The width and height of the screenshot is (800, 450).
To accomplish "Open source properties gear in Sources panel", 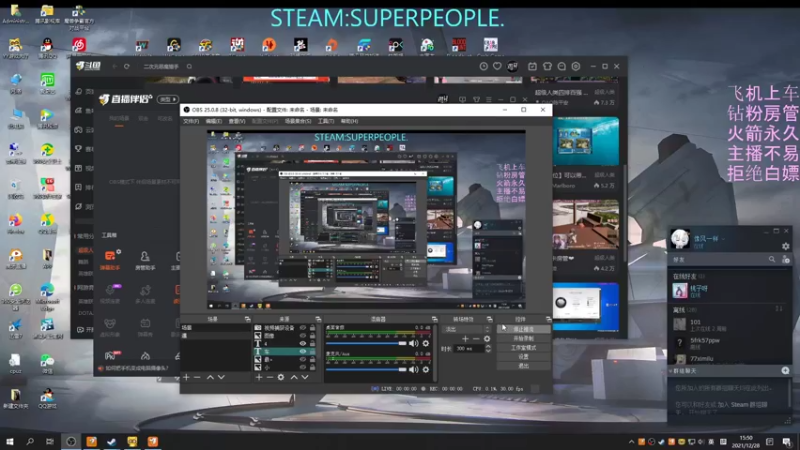I will [281, 377].
